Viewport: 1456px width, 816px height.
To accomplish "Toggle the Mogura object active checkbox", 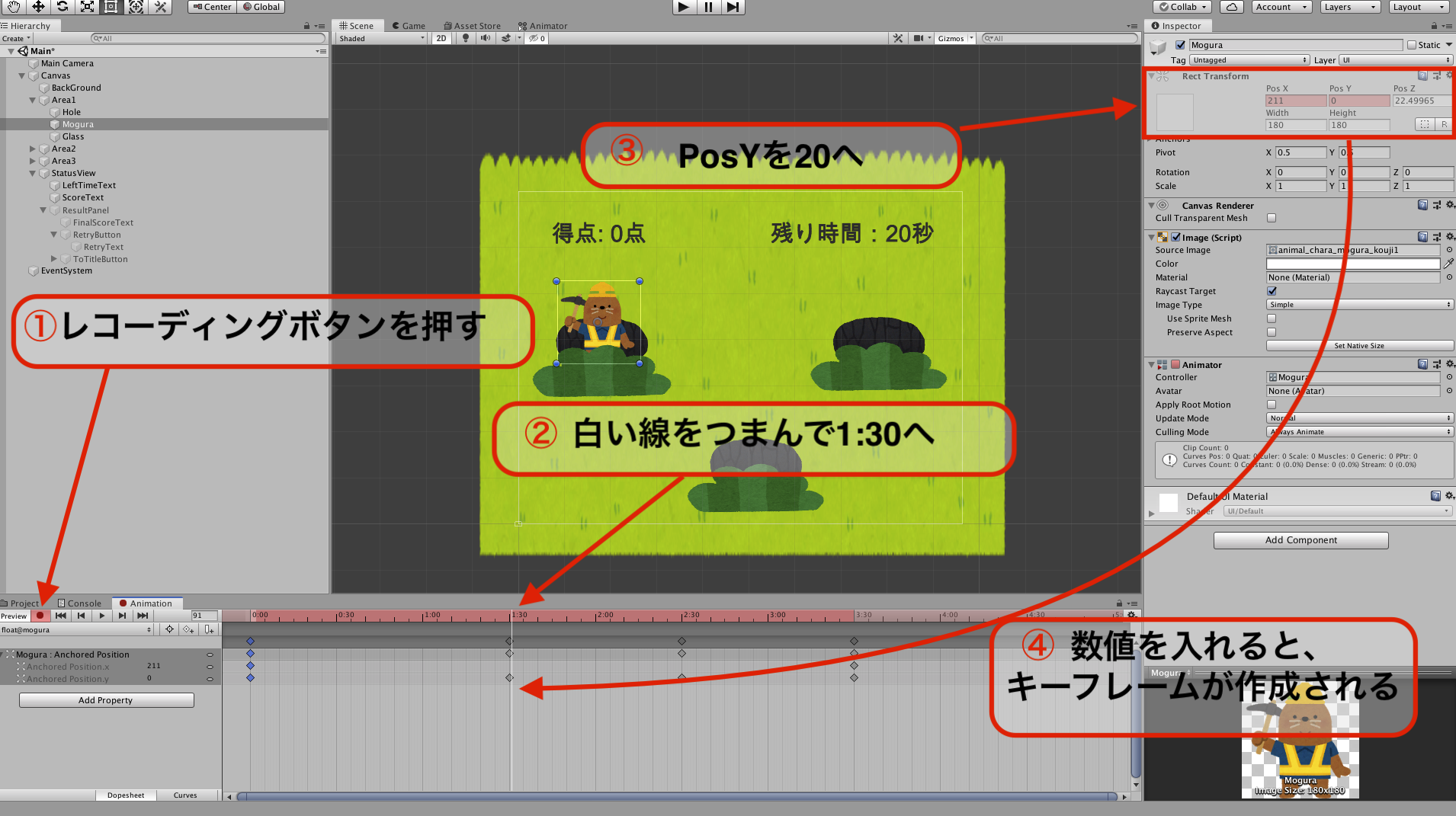I will (1181, 45).
